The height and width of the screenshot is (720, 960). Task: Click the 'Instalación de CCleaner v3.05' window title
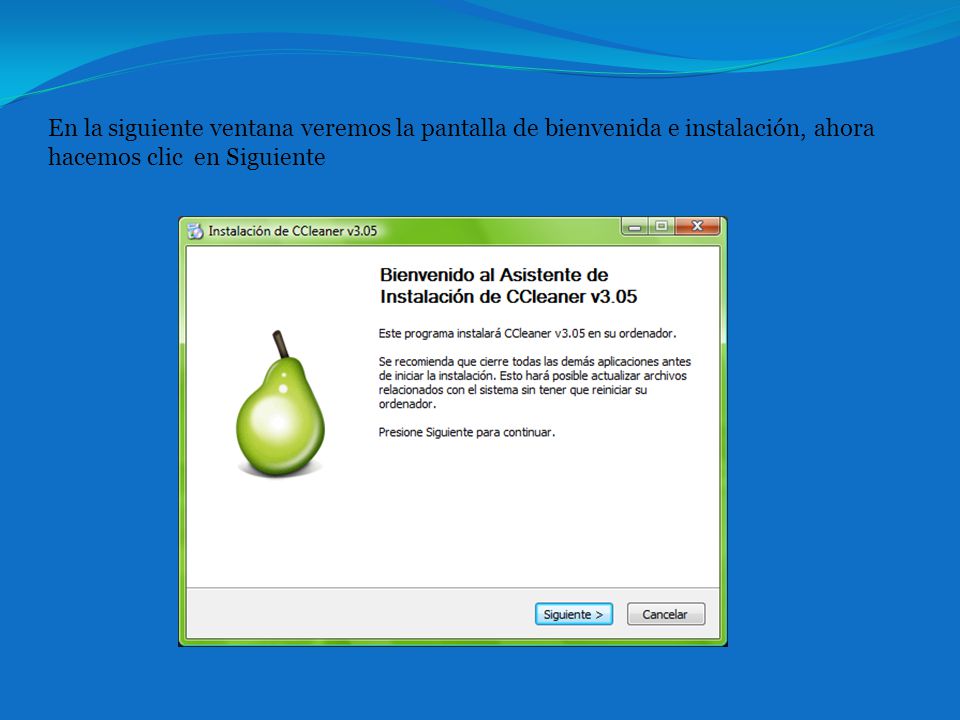(293, 231)
